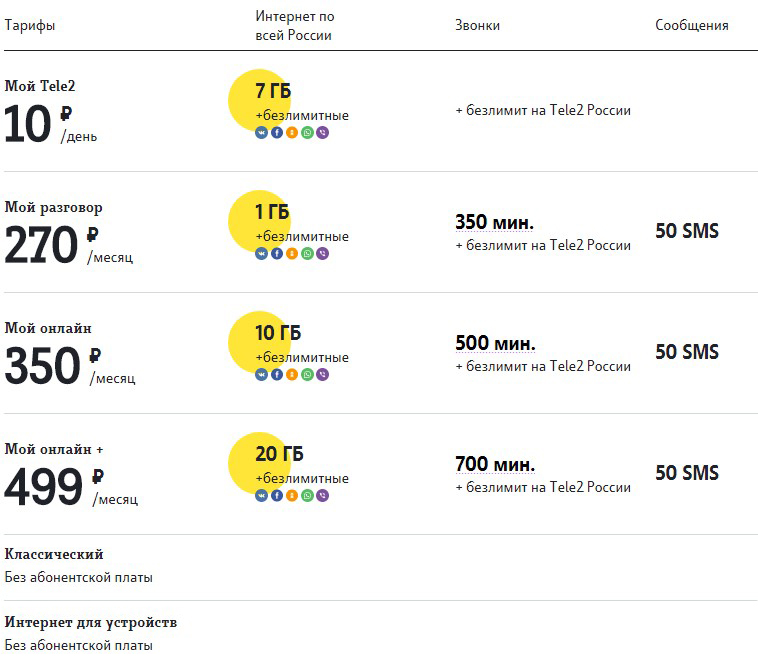
Task: Click the 700 мин. dotted link
Action: click(495, 464)
